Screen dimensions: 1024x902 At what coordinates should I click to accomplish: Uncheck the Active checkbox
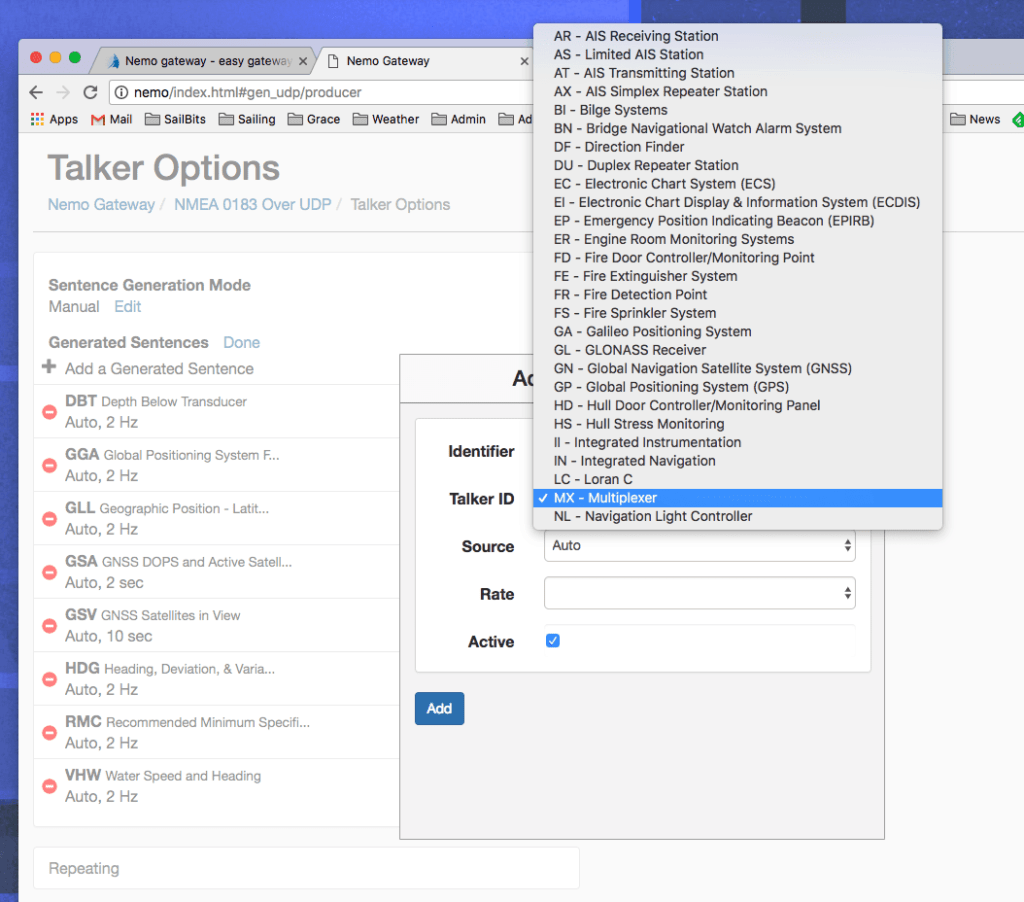[x=552, y=641]
